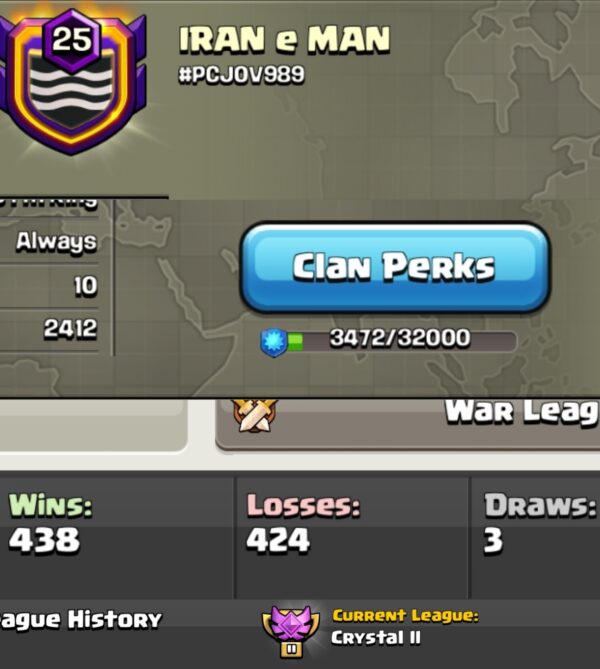
Task: Click the value 10 in clan info
Action: coord(86,285)
